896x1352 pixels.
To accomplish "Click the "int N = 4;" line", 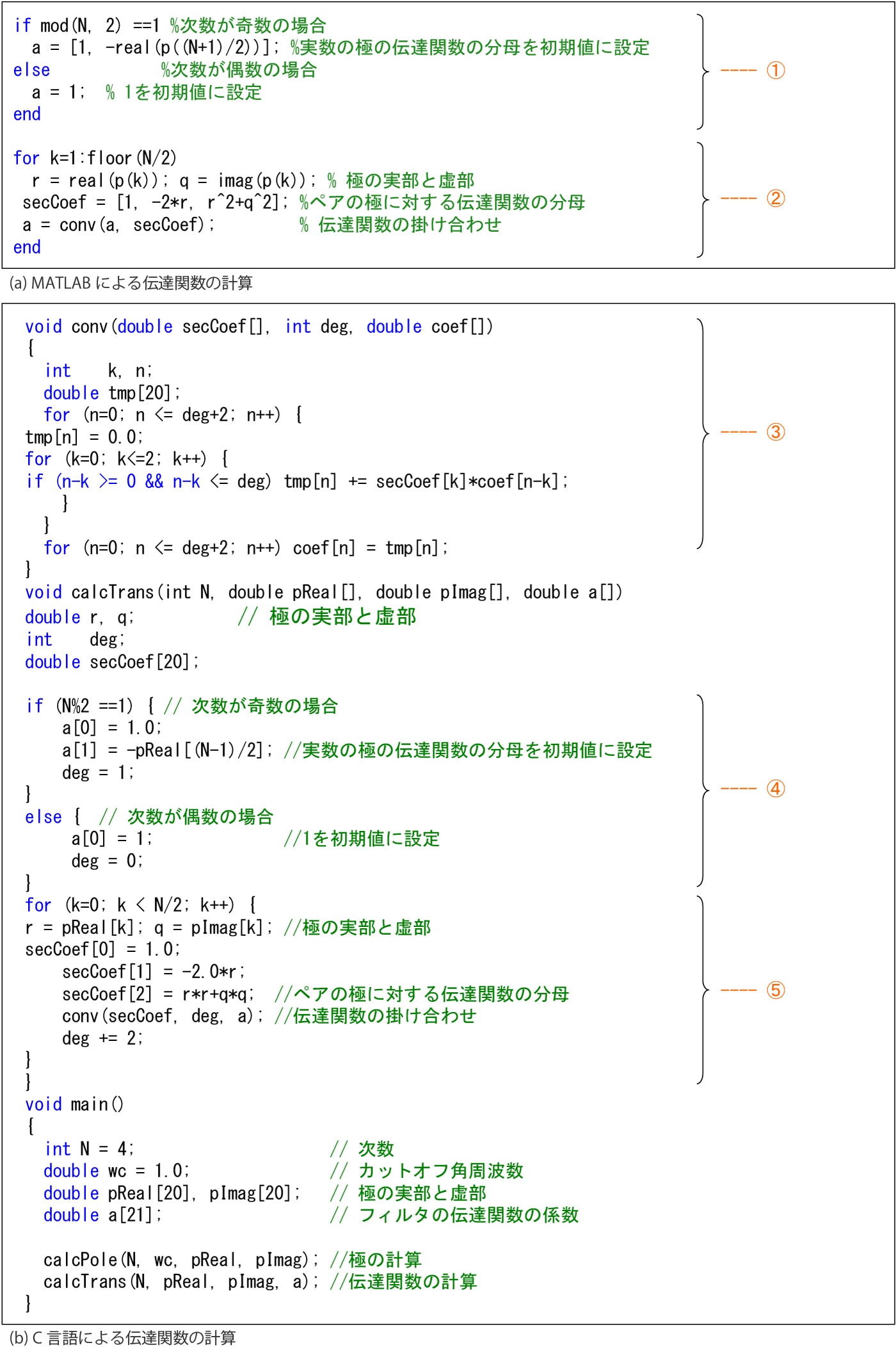I will 89,1149.
